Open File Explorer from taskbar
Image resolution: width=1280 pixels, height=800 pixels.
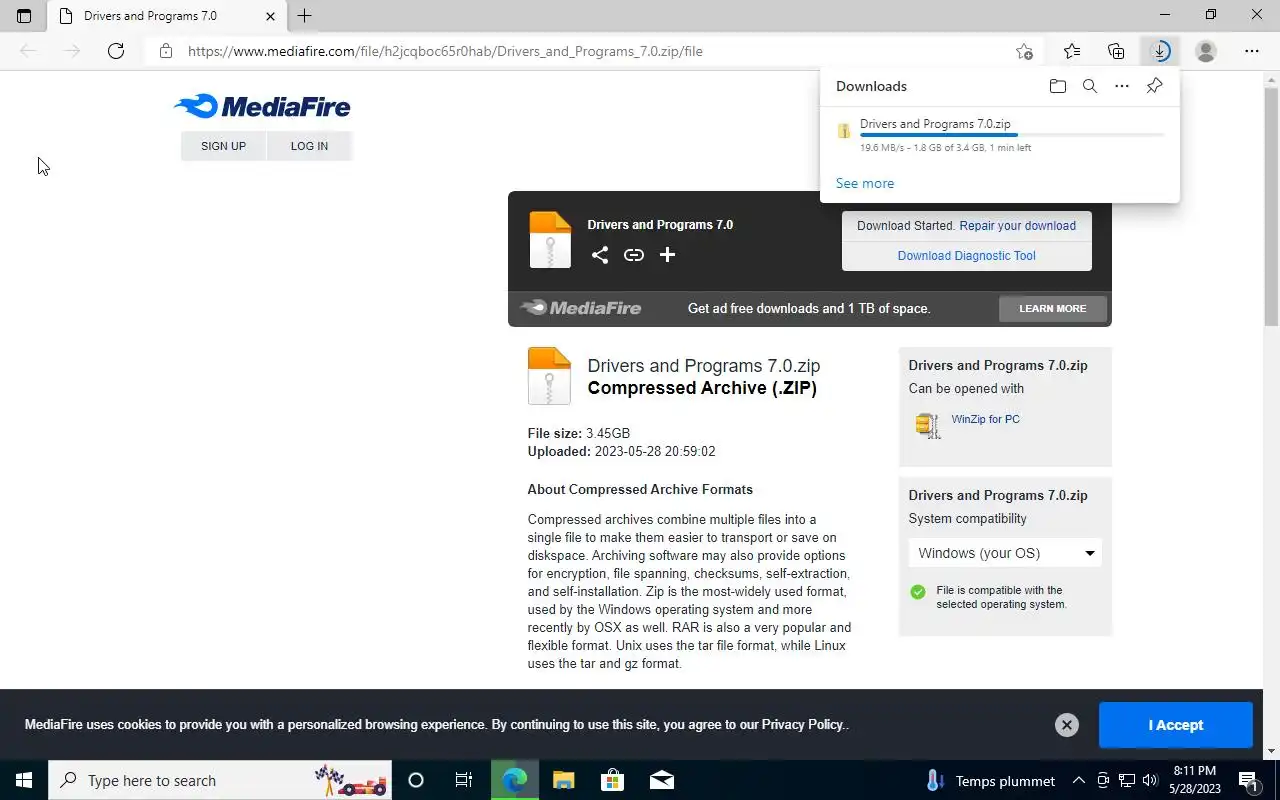tap(564, 780)
